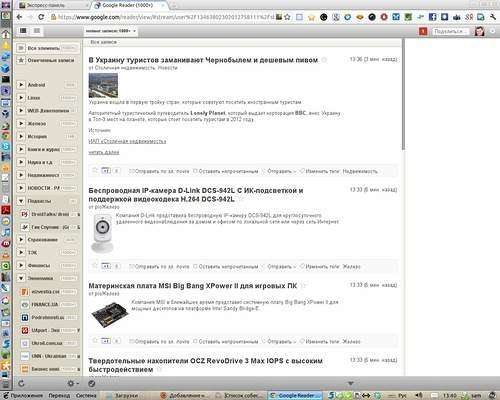Image resolution: width=500 pixels, height=400 pixels.
Task: Click the Поделиться share button
Action: [x=450, y=31]
